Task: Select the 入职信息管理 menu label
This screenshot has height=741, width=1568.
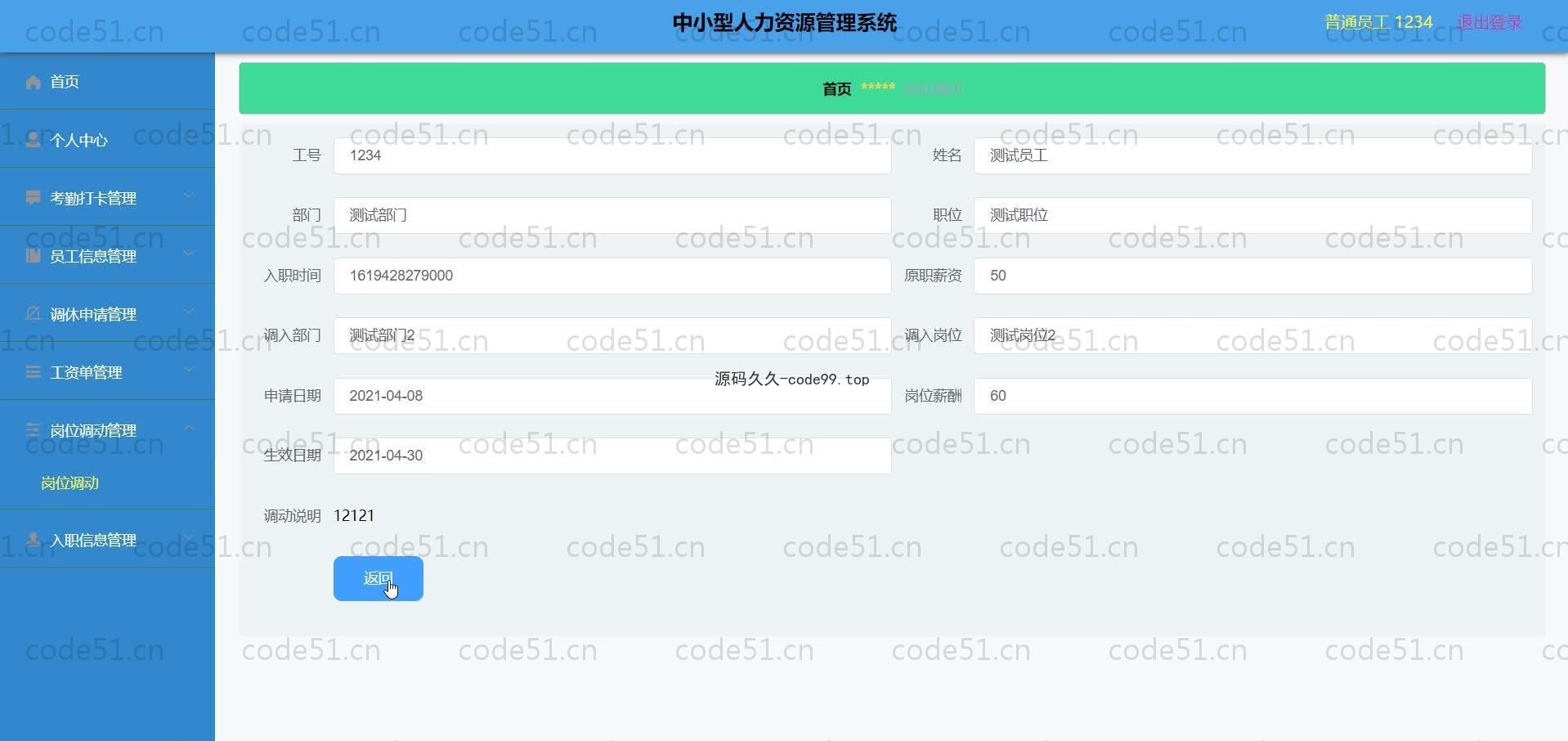Action: [93, 540]
